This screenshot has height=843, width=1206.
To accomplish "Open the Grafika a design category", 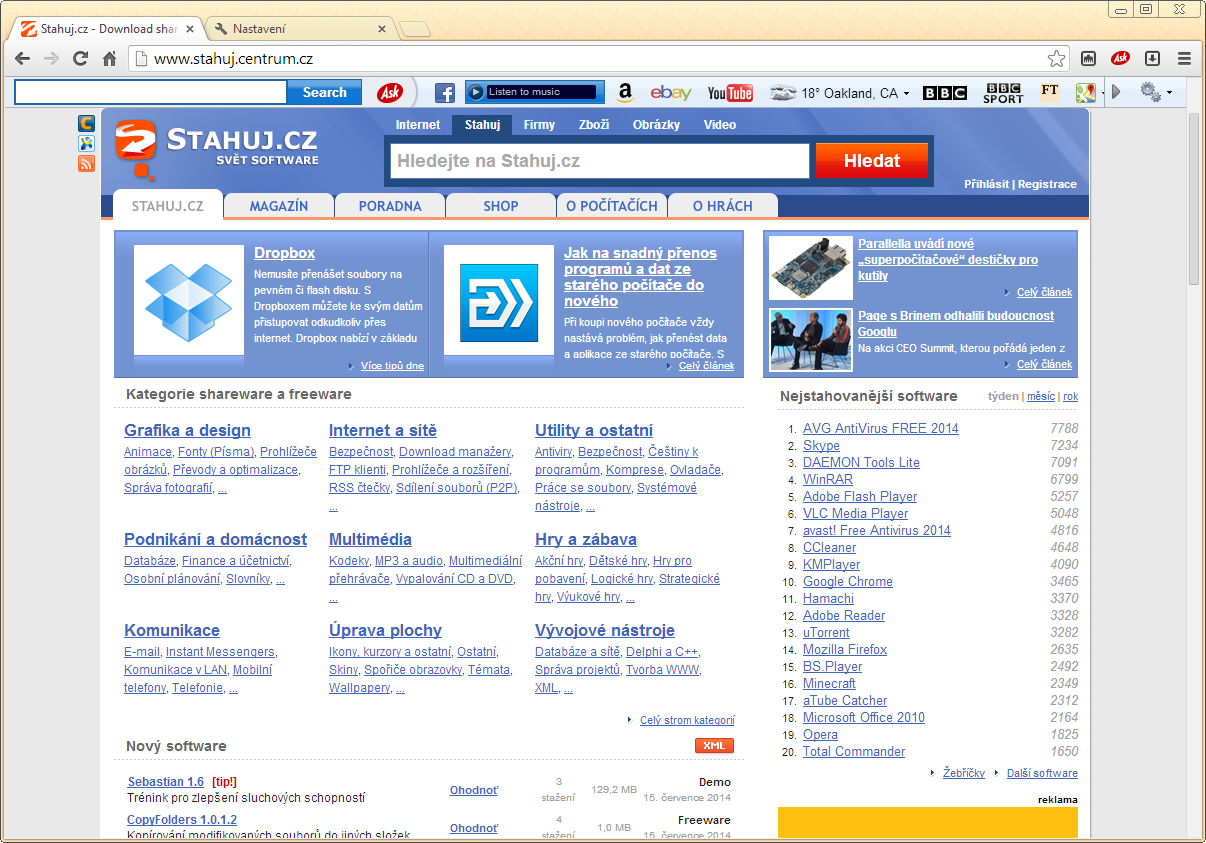I will (x=187, y=431).
